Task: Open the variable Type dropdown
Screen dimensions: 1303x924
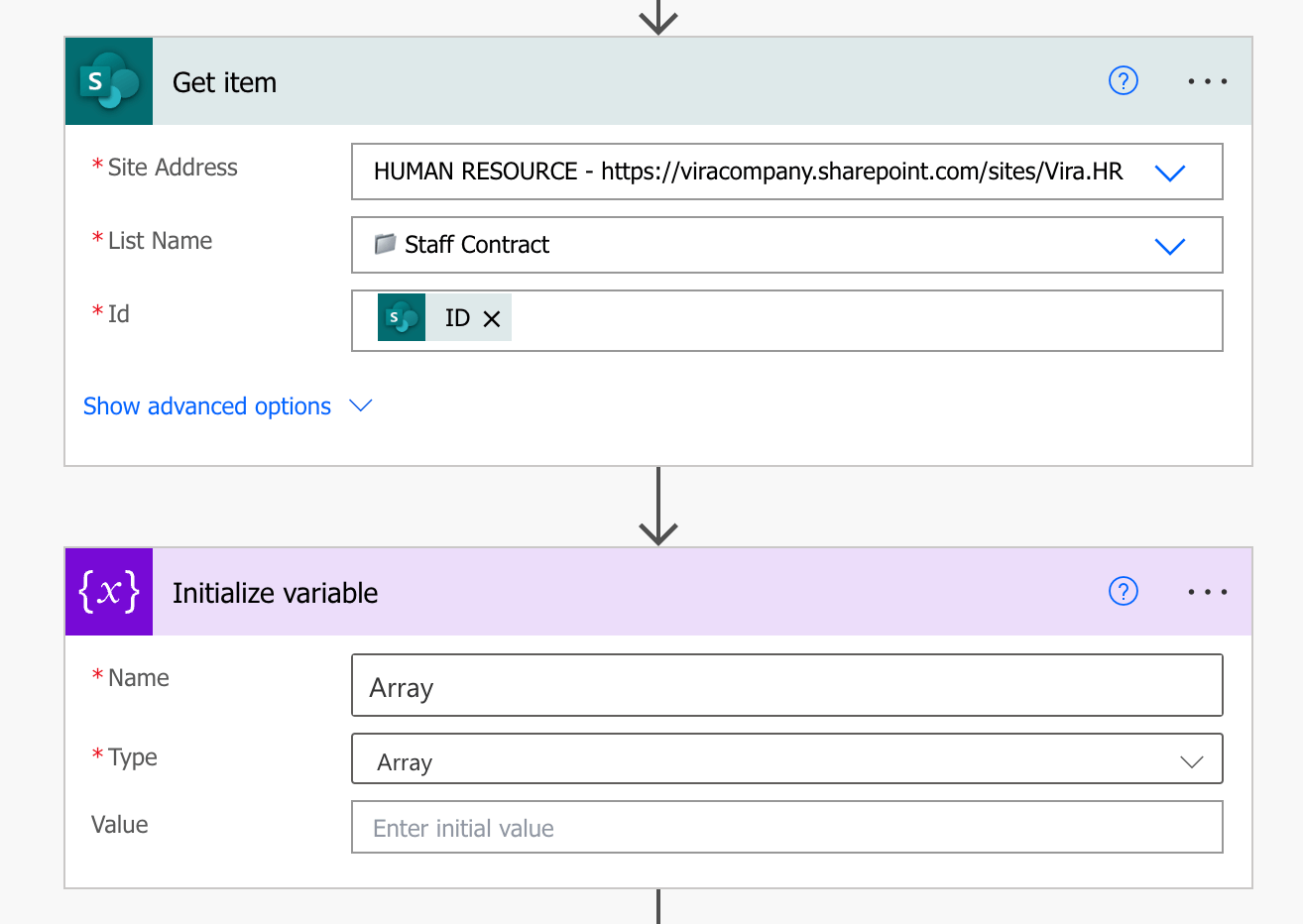Action: (1191, 761)
